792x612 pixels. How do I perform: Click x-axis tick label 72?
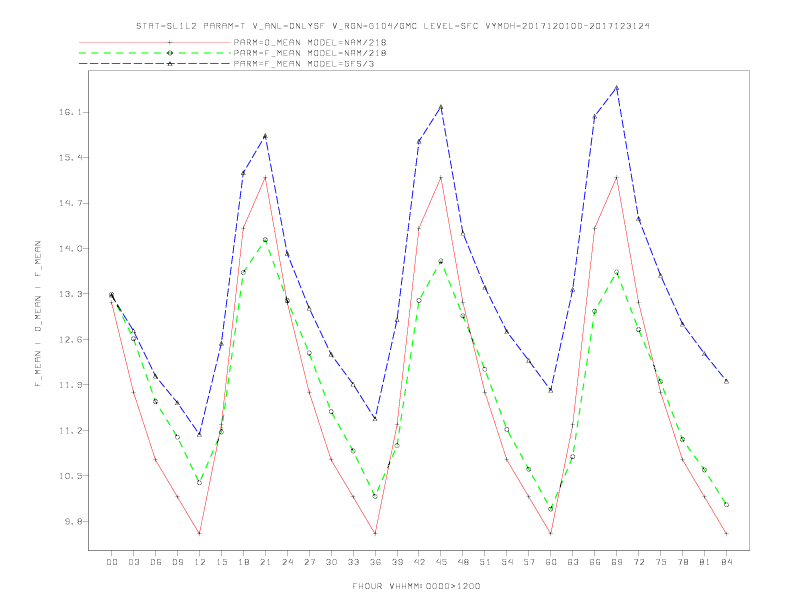(x=638, y=562)
